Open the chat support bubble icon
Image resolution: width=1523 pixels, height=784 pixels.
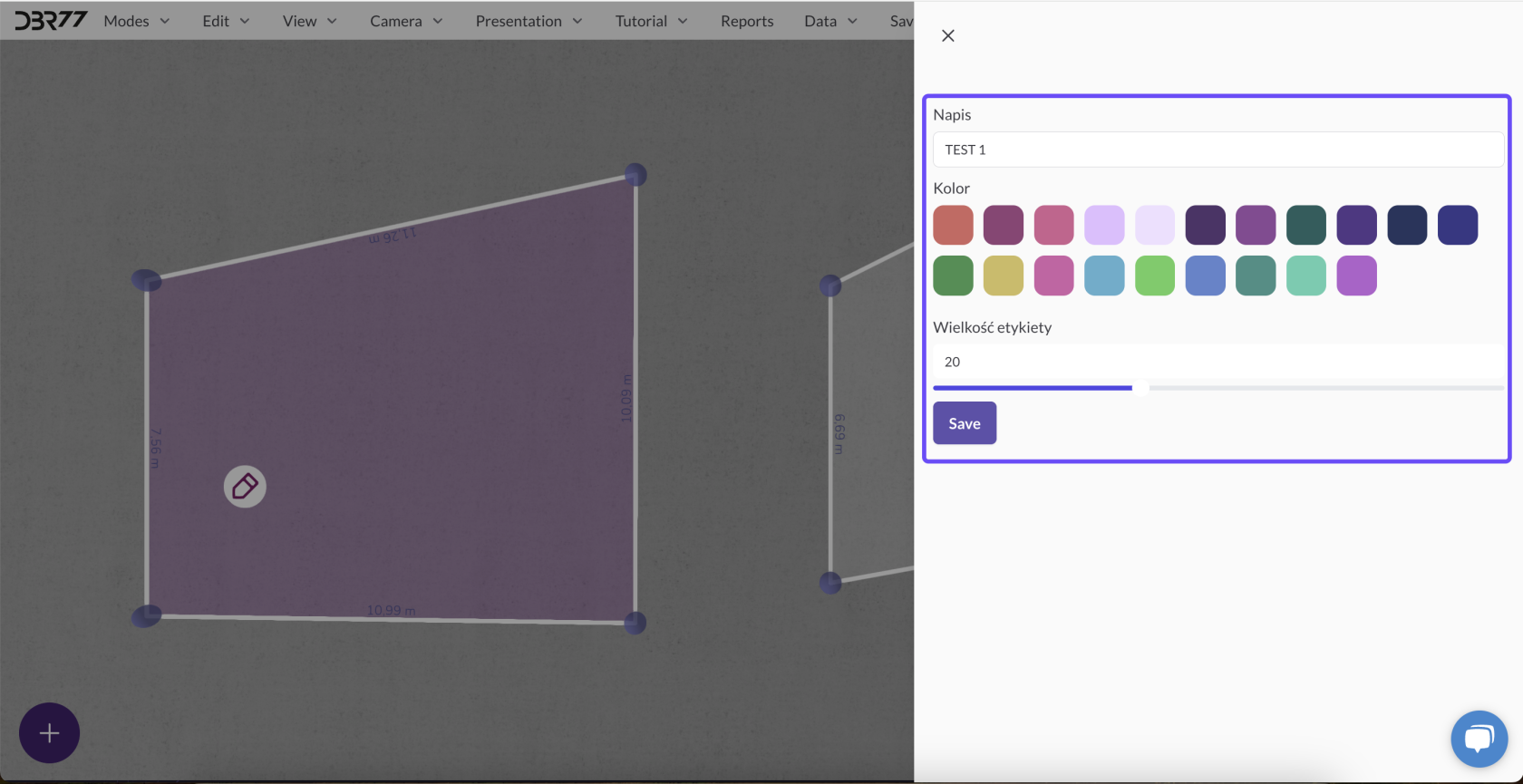point(1479,739)
